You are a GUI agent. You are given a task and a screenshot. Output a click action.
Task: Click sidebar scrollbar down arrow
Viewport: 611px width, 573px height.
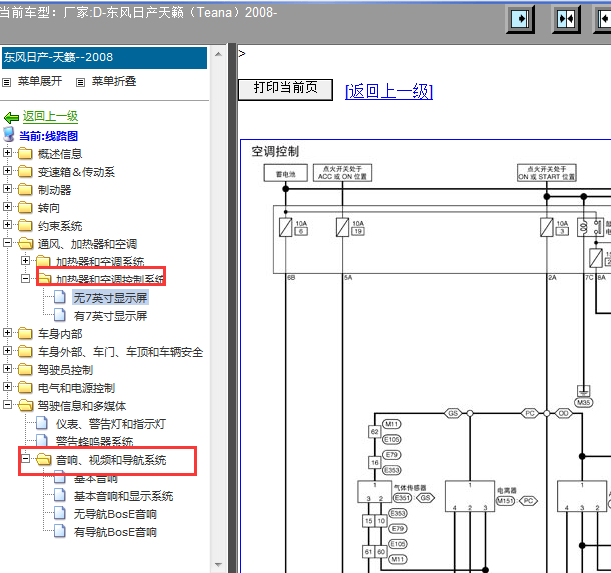coord(219,564)
